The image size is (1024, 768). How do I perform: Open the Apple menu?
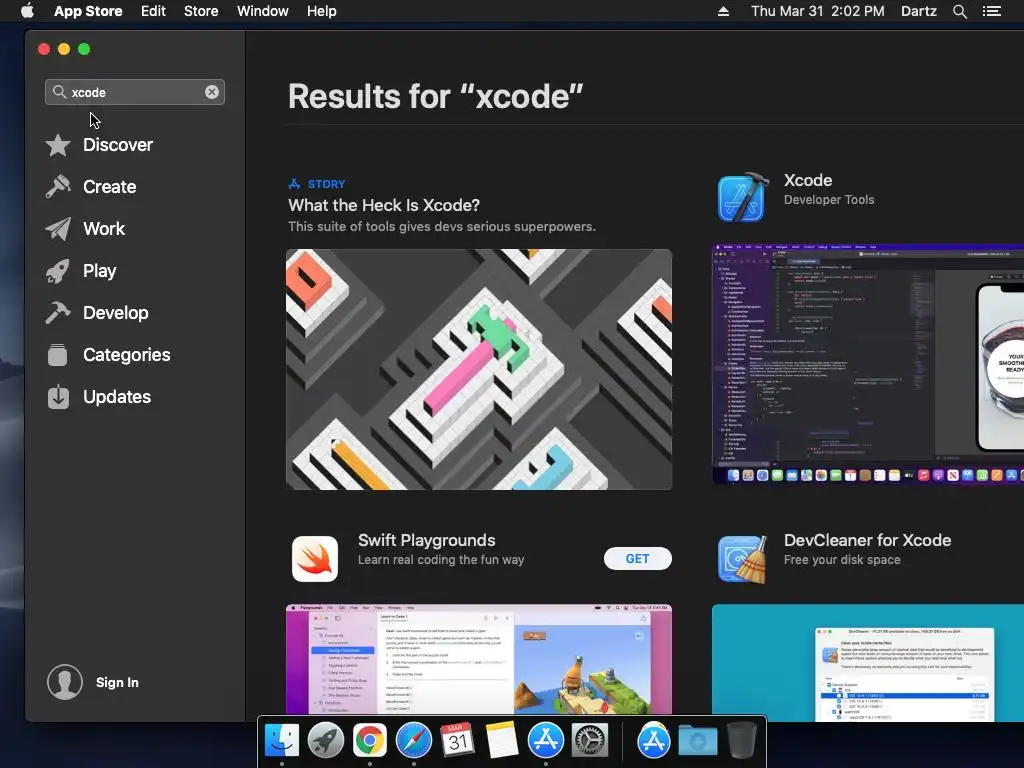[x=27, y=11]
